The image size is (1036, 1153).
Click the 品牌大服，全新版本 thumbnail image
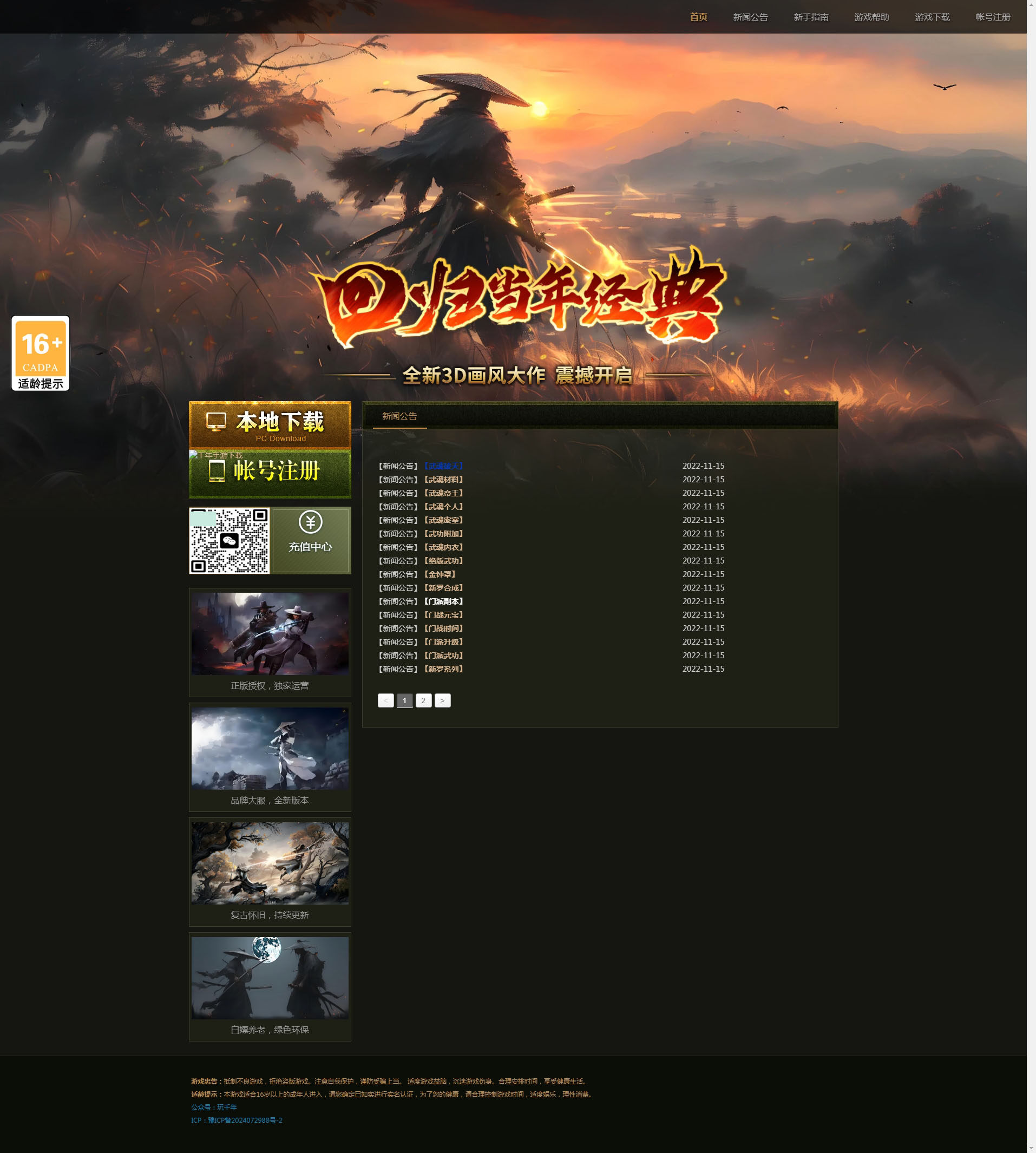coord(270,748)
